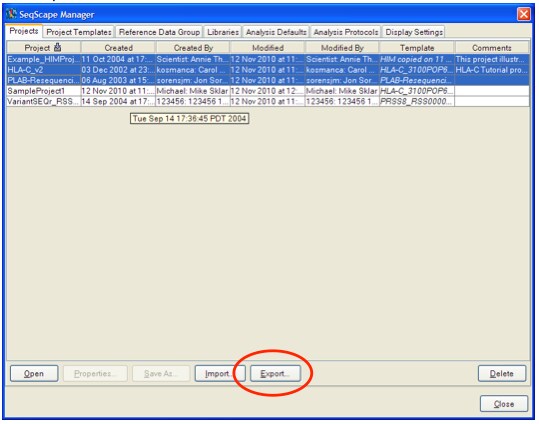Click 'sorensjm: Jon Sor...' in Created By column
The width and height of the screenshot is (539, 424).
(x=192, y=80)
